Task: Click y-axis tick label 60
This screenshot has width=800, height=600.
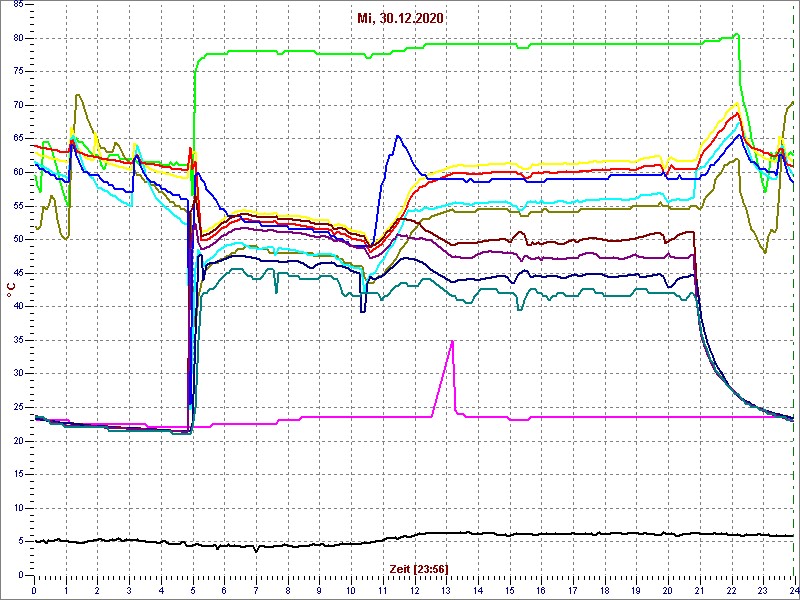Action: point(17,172)
